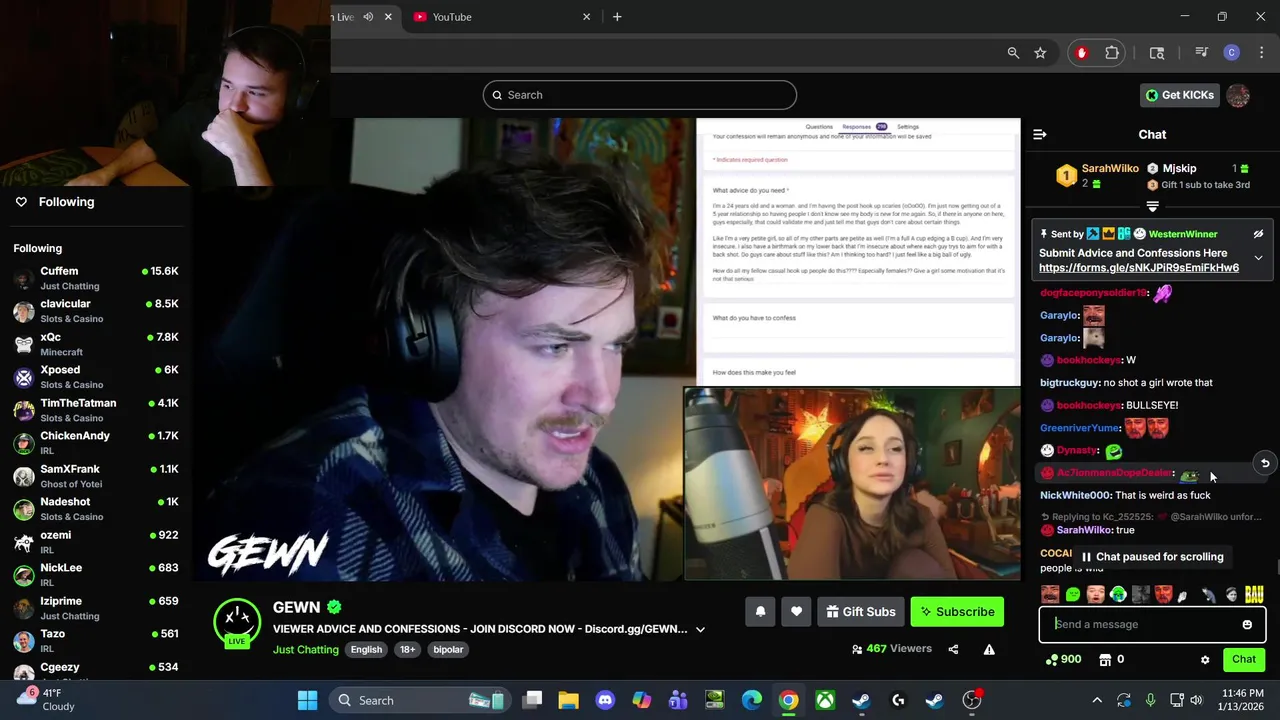1280x720 pixels.
Task: Open the emoji picker in the message box
Action: tap(1247, 625)
